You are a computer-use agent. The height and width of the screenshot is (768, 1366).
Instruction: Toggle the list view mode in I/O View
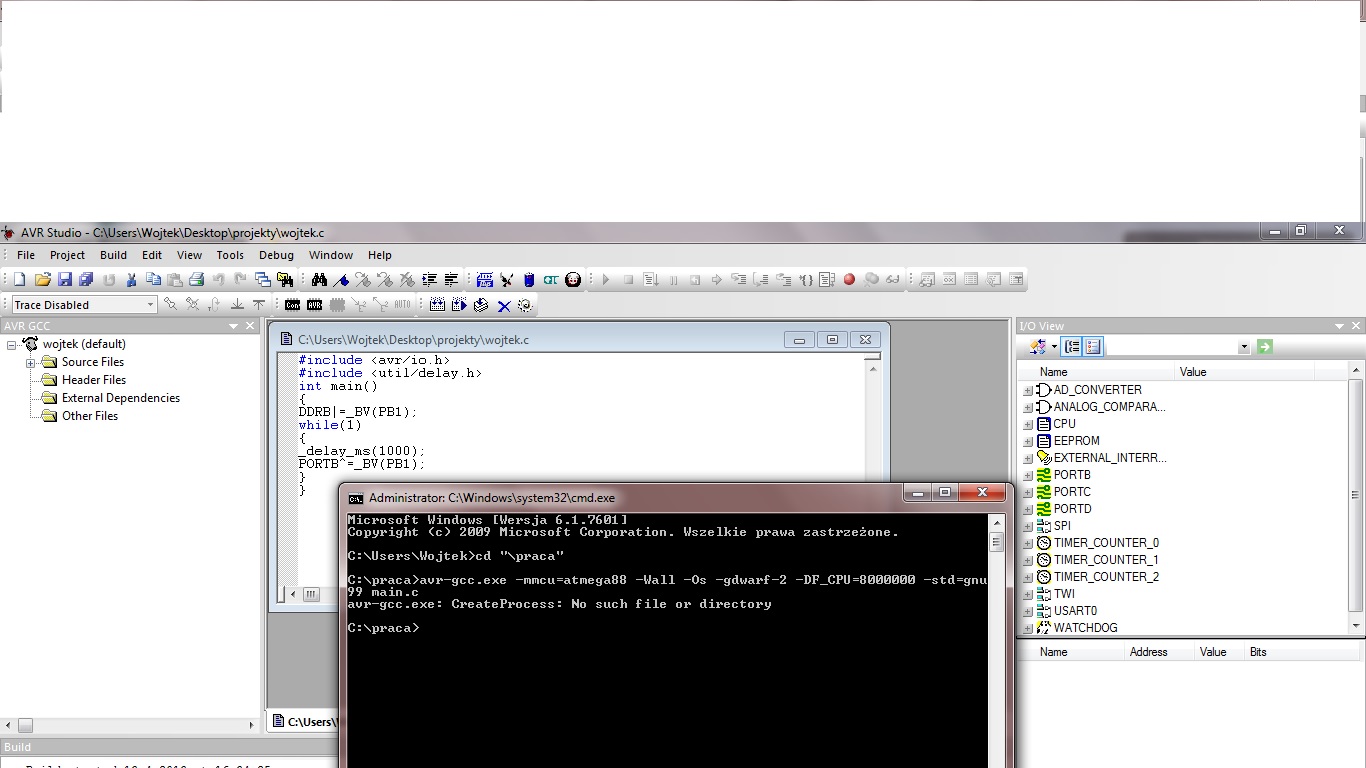pyautogui.click(x=1092, y=347)
